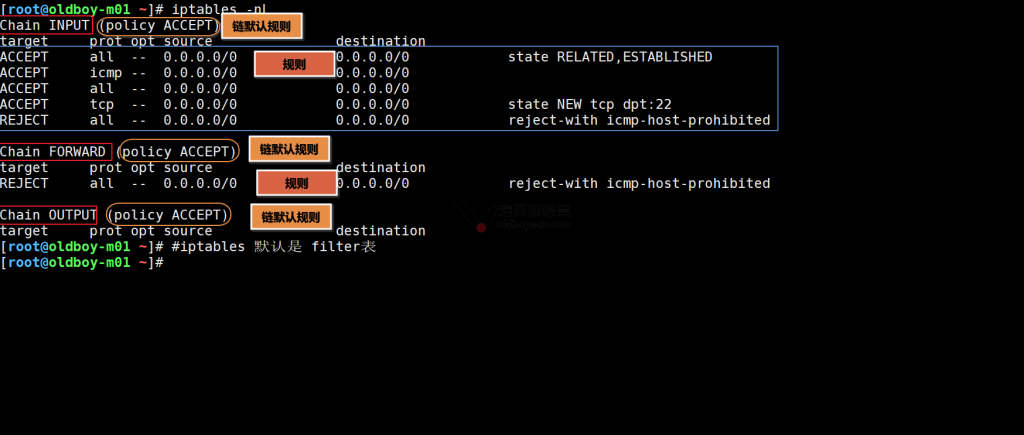Click the 规则 label in the FORWARD chain row
This screenshot has height=435, width=1024.
point(296,183)
